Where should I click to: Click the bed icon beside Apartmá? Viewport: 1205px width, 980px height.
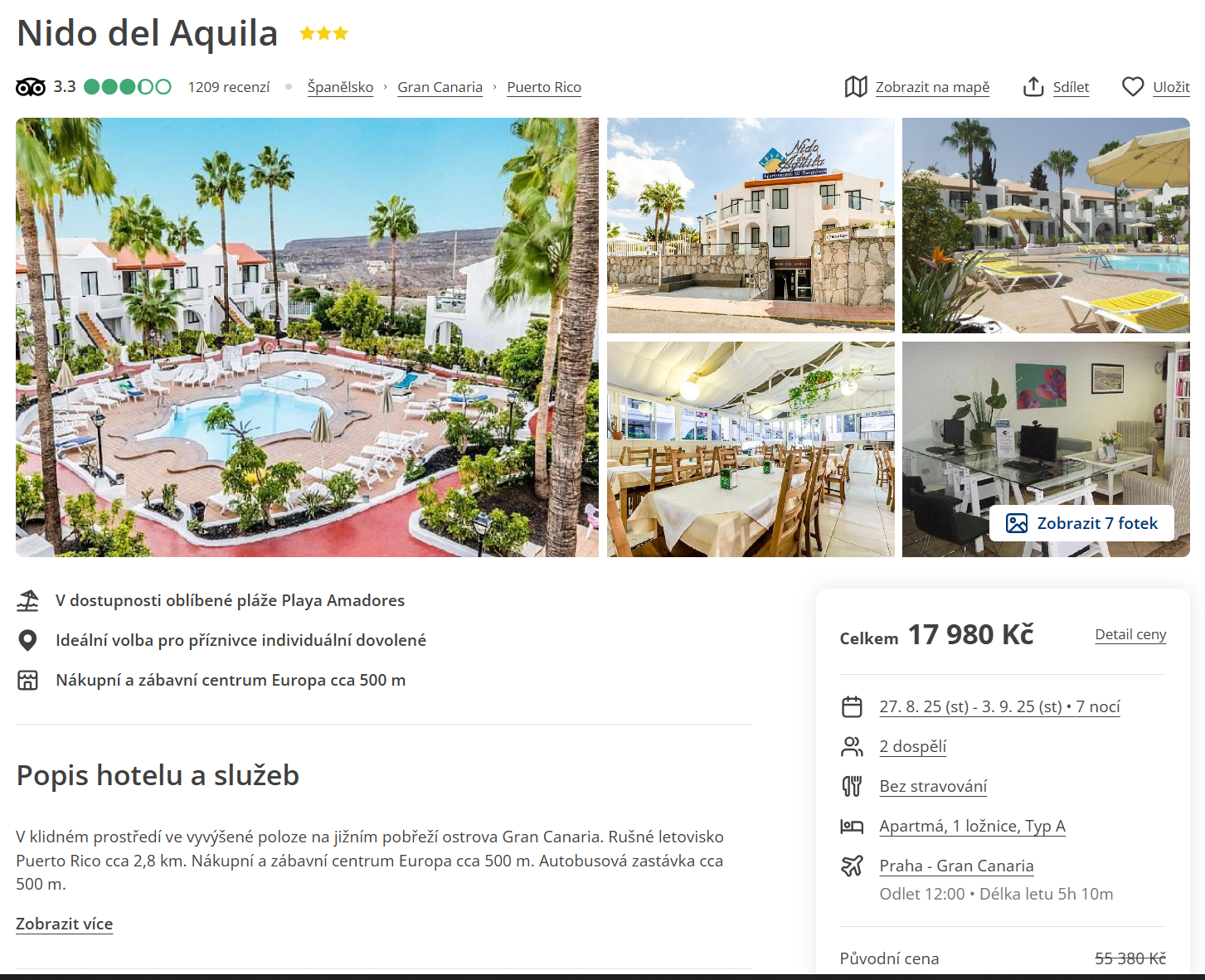tap(852, 826)
